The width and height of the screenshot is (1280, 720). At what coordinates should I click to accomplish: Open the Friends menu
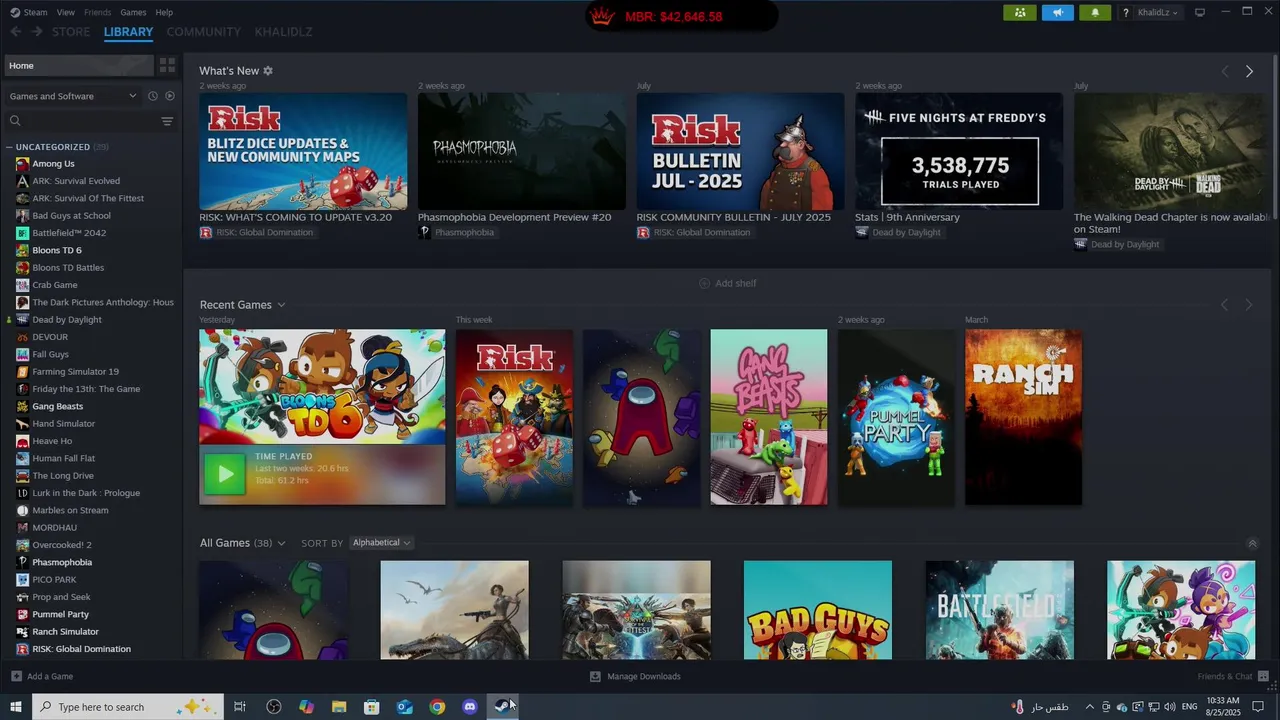point(98,12)
